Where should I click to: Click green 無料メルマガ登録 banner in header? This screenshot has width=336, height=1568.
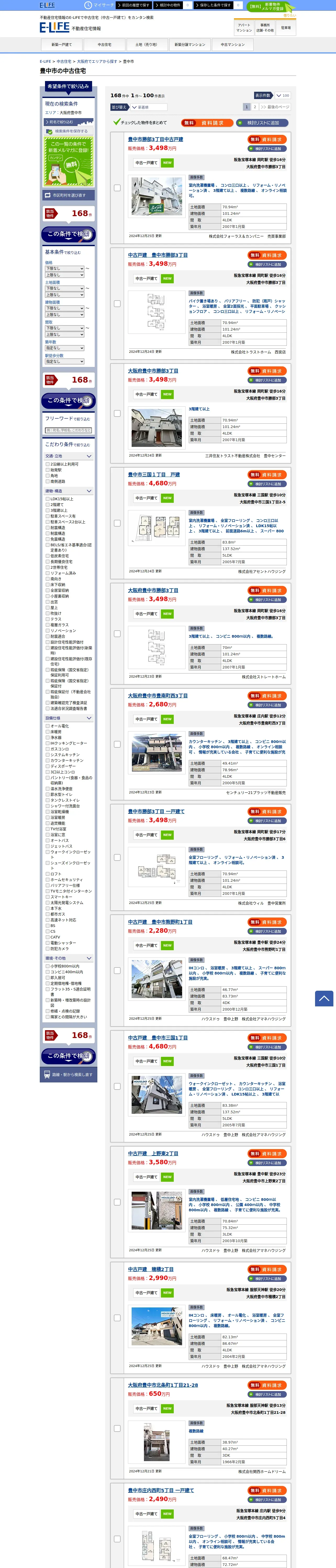(x=271, y=7)
